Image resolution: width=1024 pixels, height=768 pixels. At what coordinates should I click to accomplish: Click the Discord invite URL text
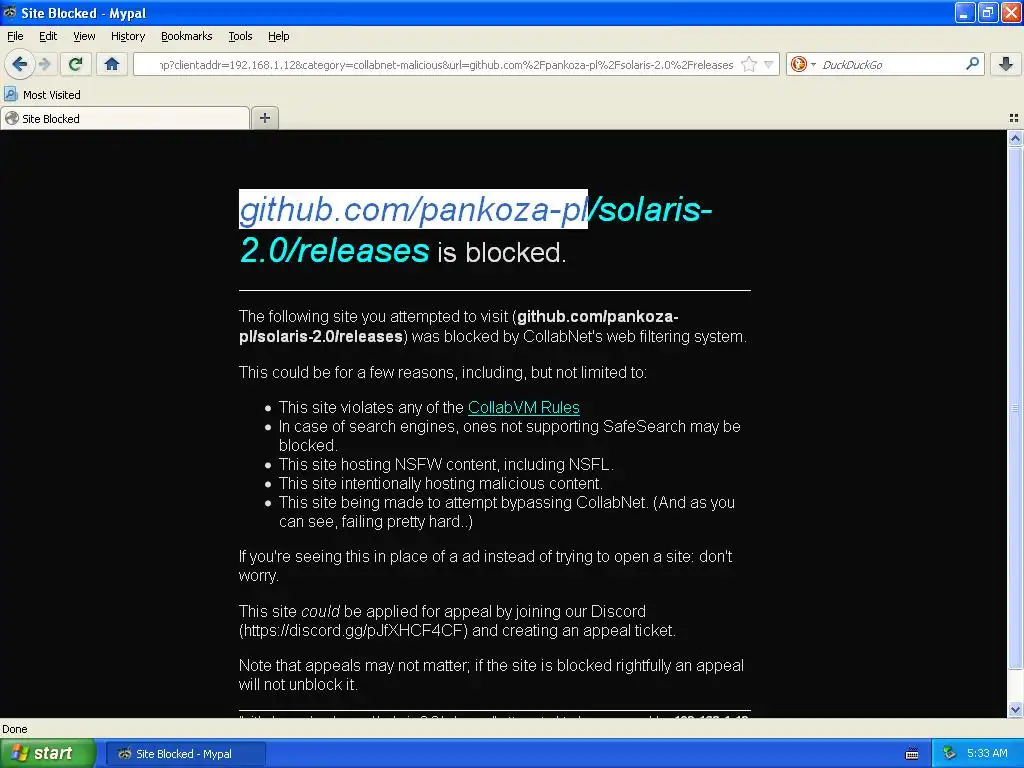(353, 631)
